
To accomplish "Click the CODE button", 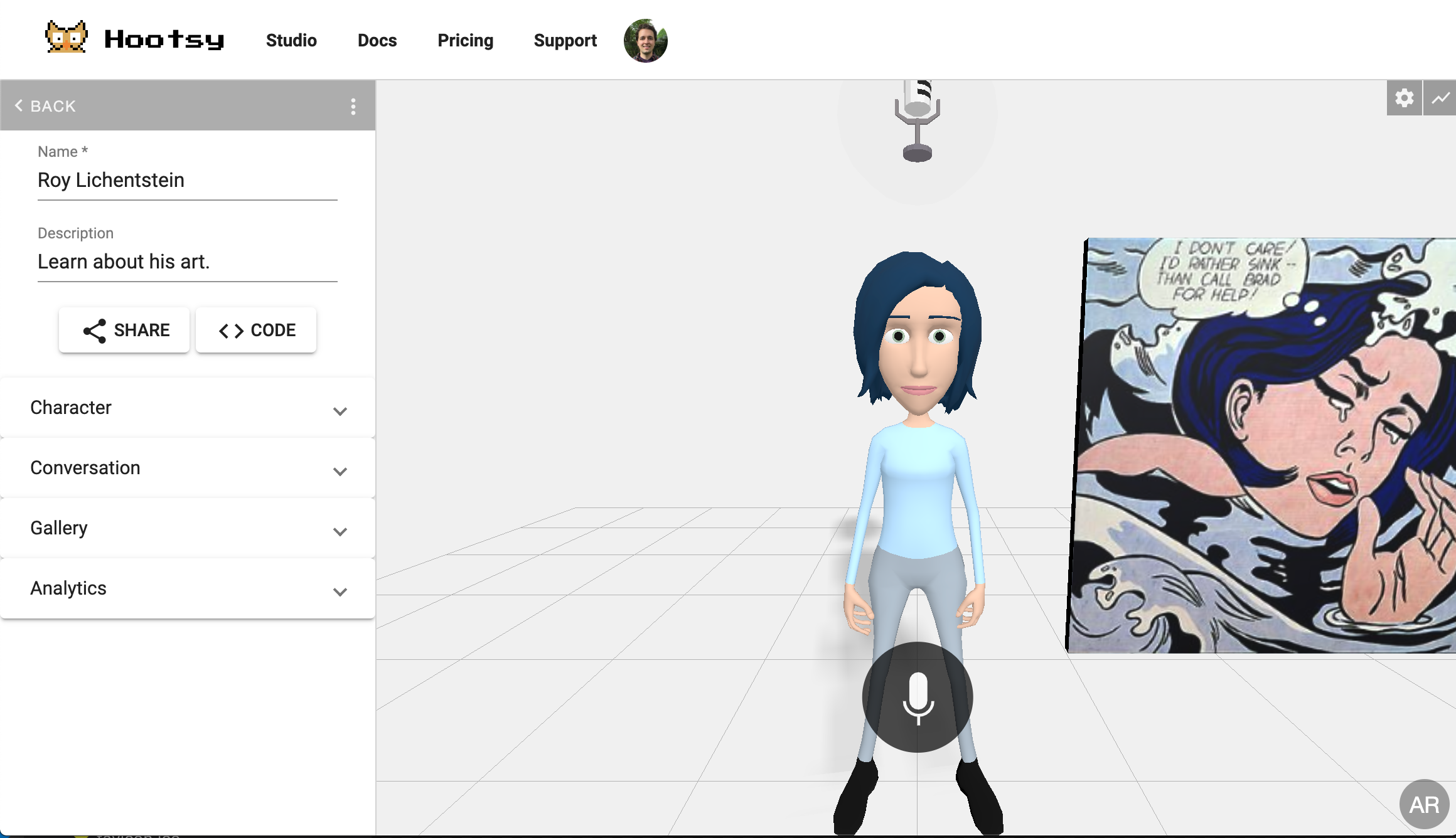I will tap(255, 330).
